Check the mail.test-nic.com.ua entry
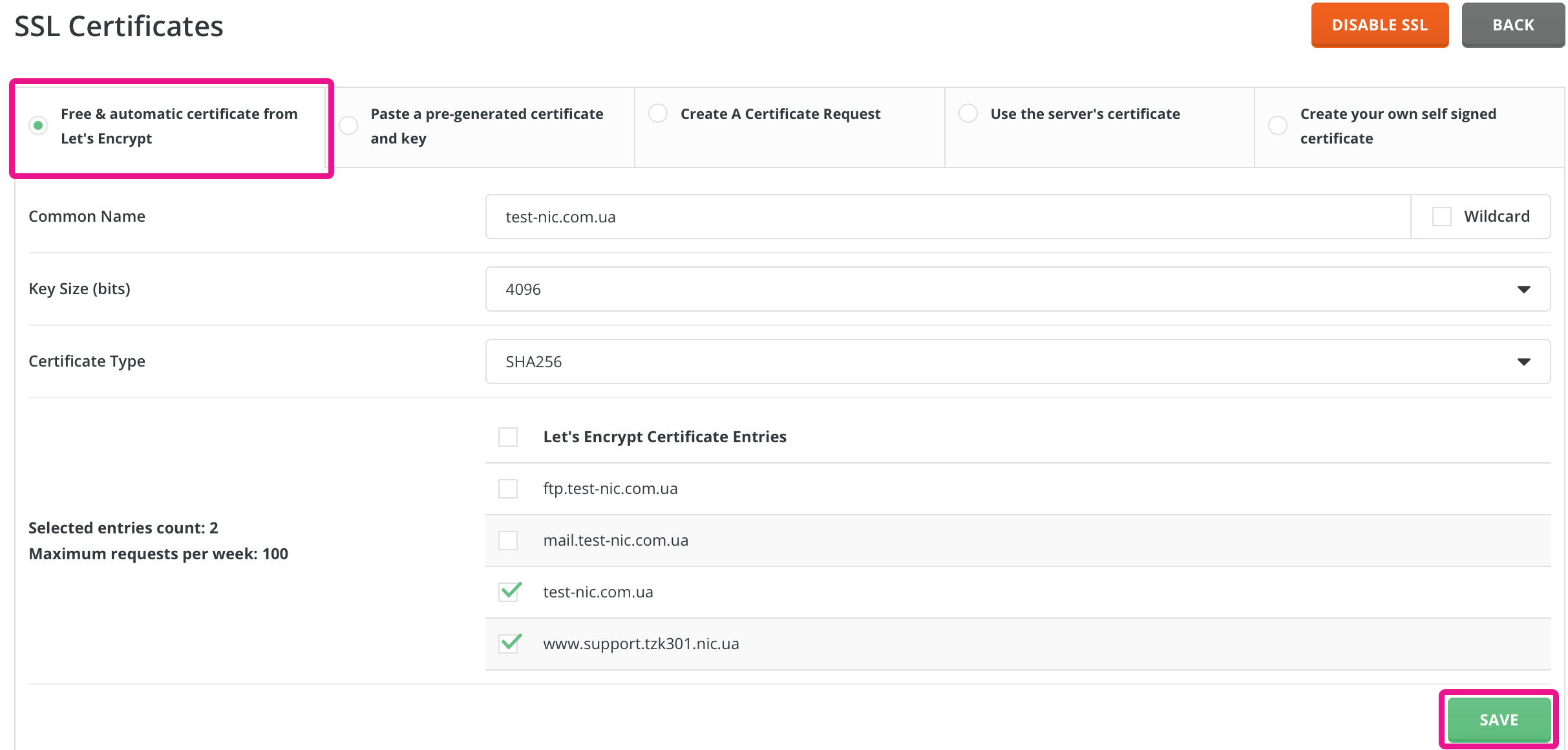This screenshot has height=750, width=1568. pos(508,541)
